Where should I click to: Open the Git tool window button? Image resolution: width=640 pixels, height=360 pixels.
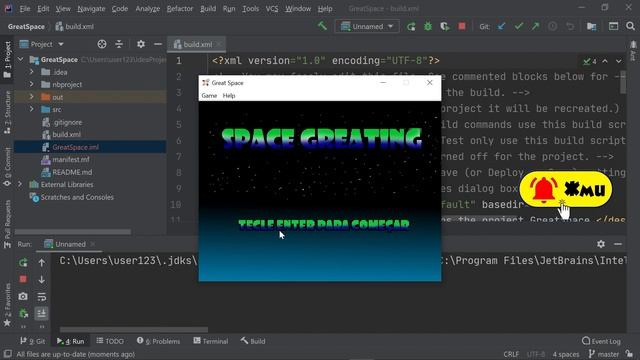(33, 341)
